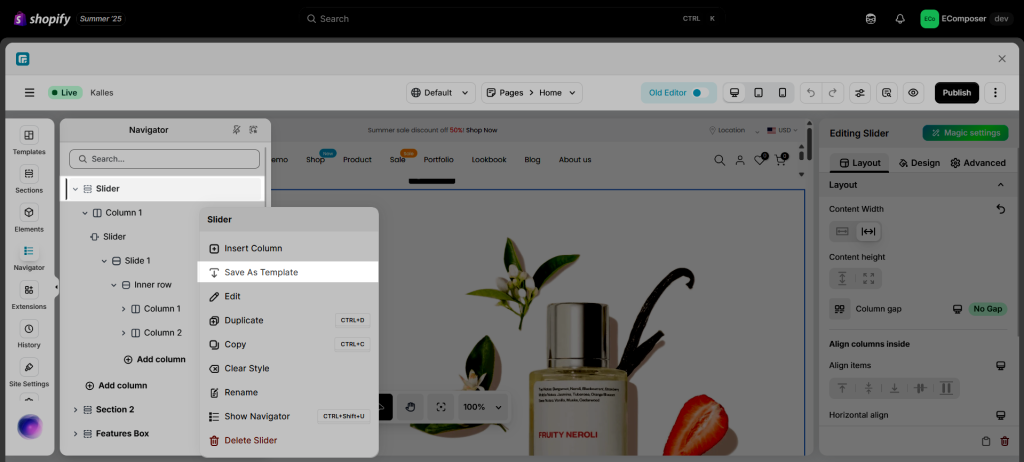Collapse the Inner row tree node
The height and width of the screenshot is (462, 1024).
(114, 285)
